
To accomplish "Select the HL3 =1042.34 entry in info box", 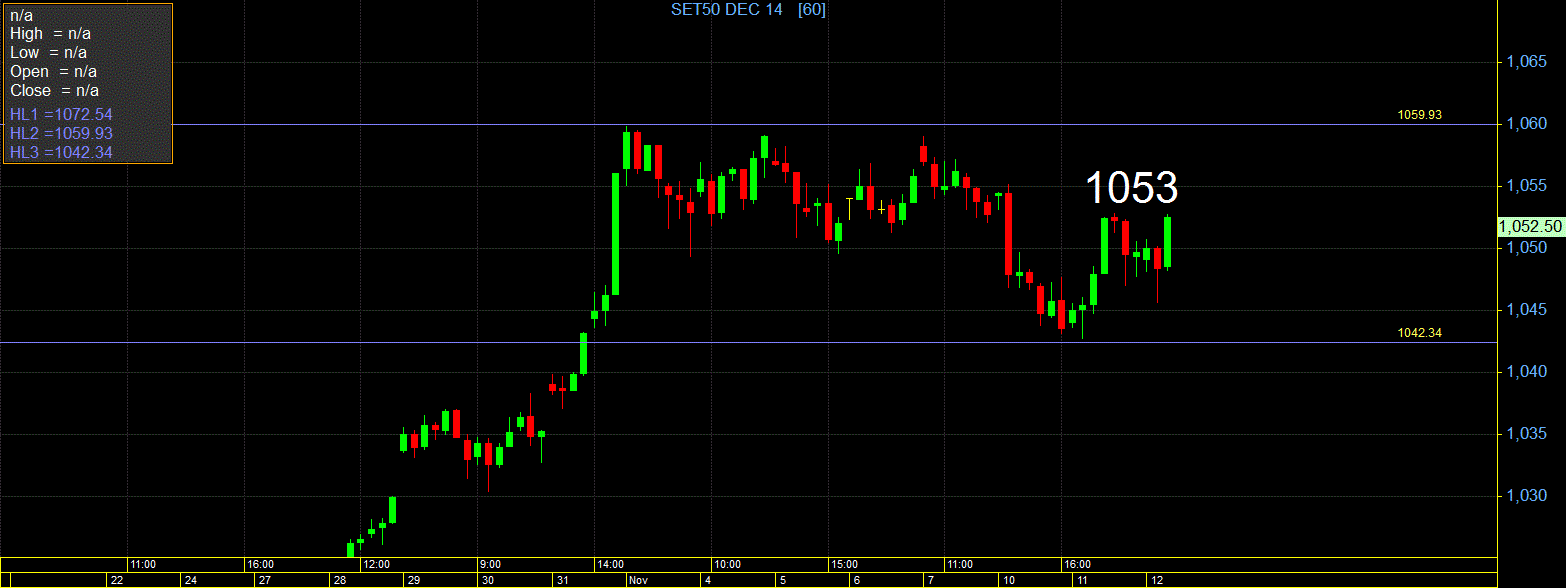I will coord(61,152).
